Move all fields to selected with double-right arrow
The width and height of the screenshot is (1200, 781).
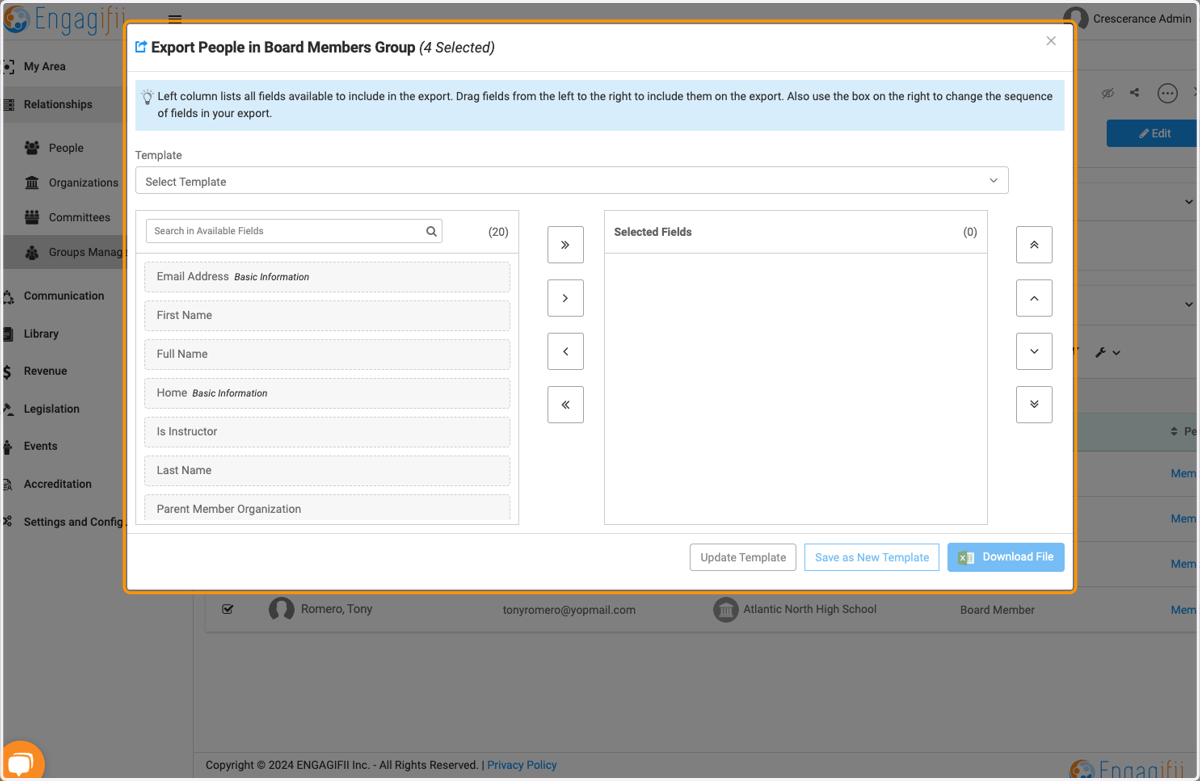pos(565,245)
